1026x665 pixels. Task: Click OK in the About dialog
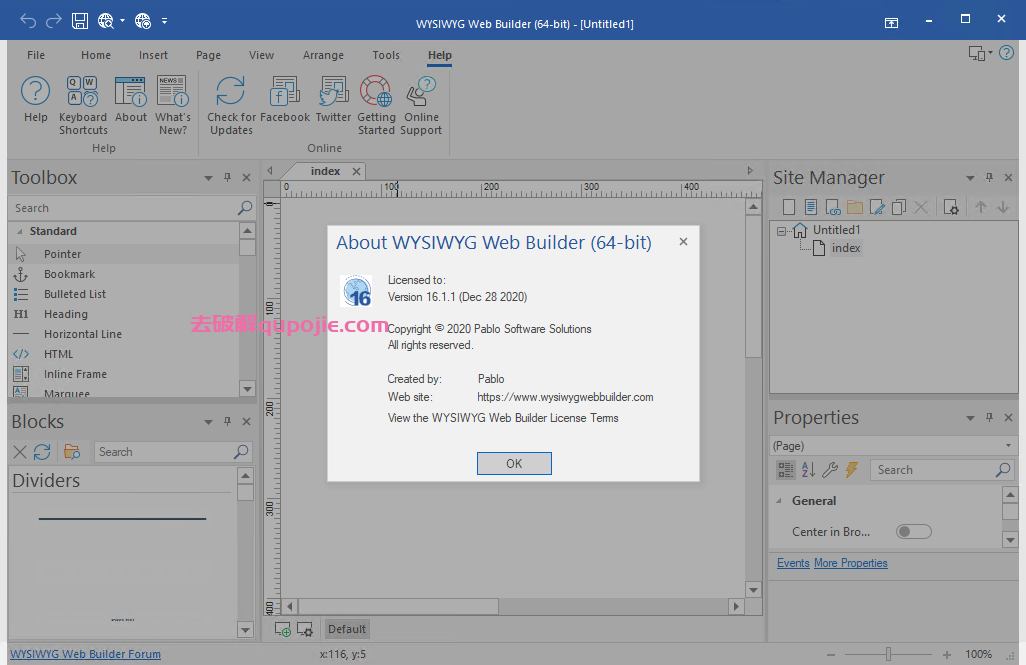(x=514, y=463)
